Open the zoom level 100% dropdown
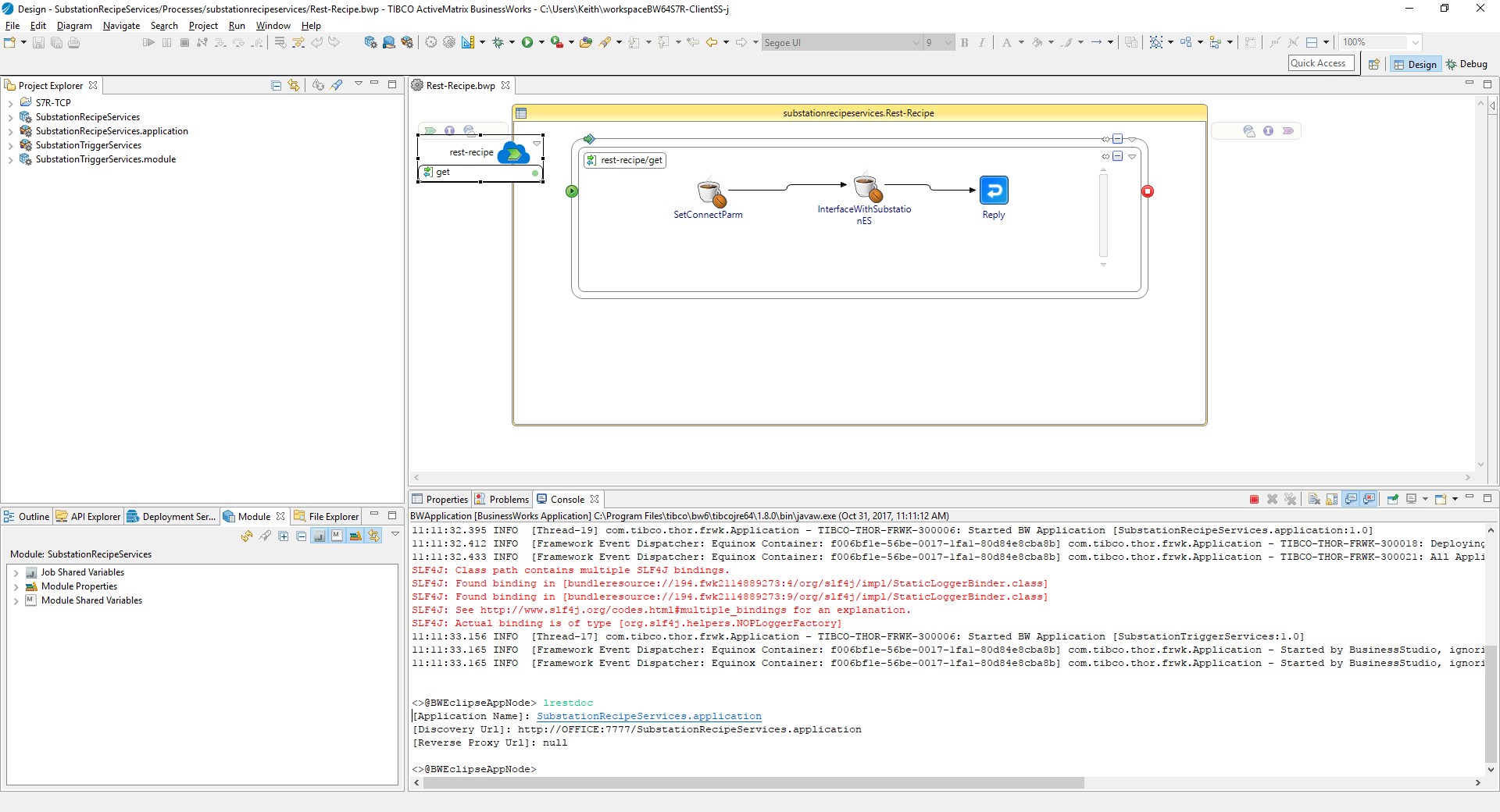Image resolution: width=1500 pixels, height=812 pixels. click(x=1415, y=43)
